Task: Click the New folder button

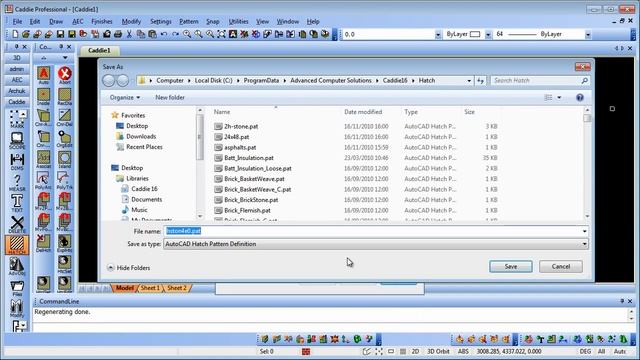Action: click(170, 98)
